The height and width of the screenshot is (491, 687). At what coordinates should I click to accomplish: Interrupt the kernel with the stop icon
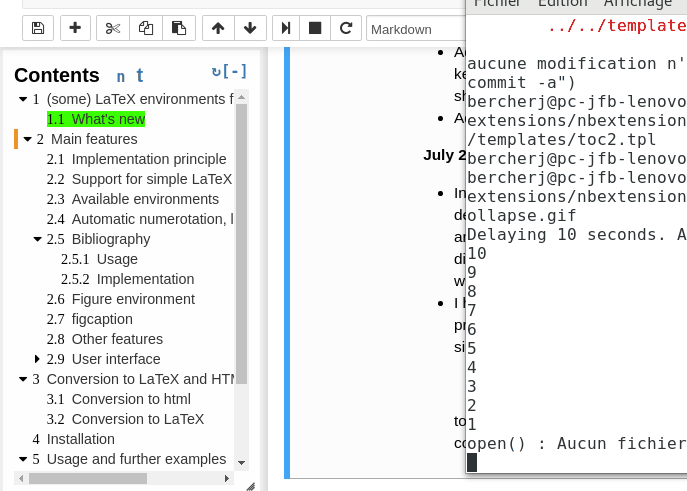pyautogui.click(x=315, y=28)
